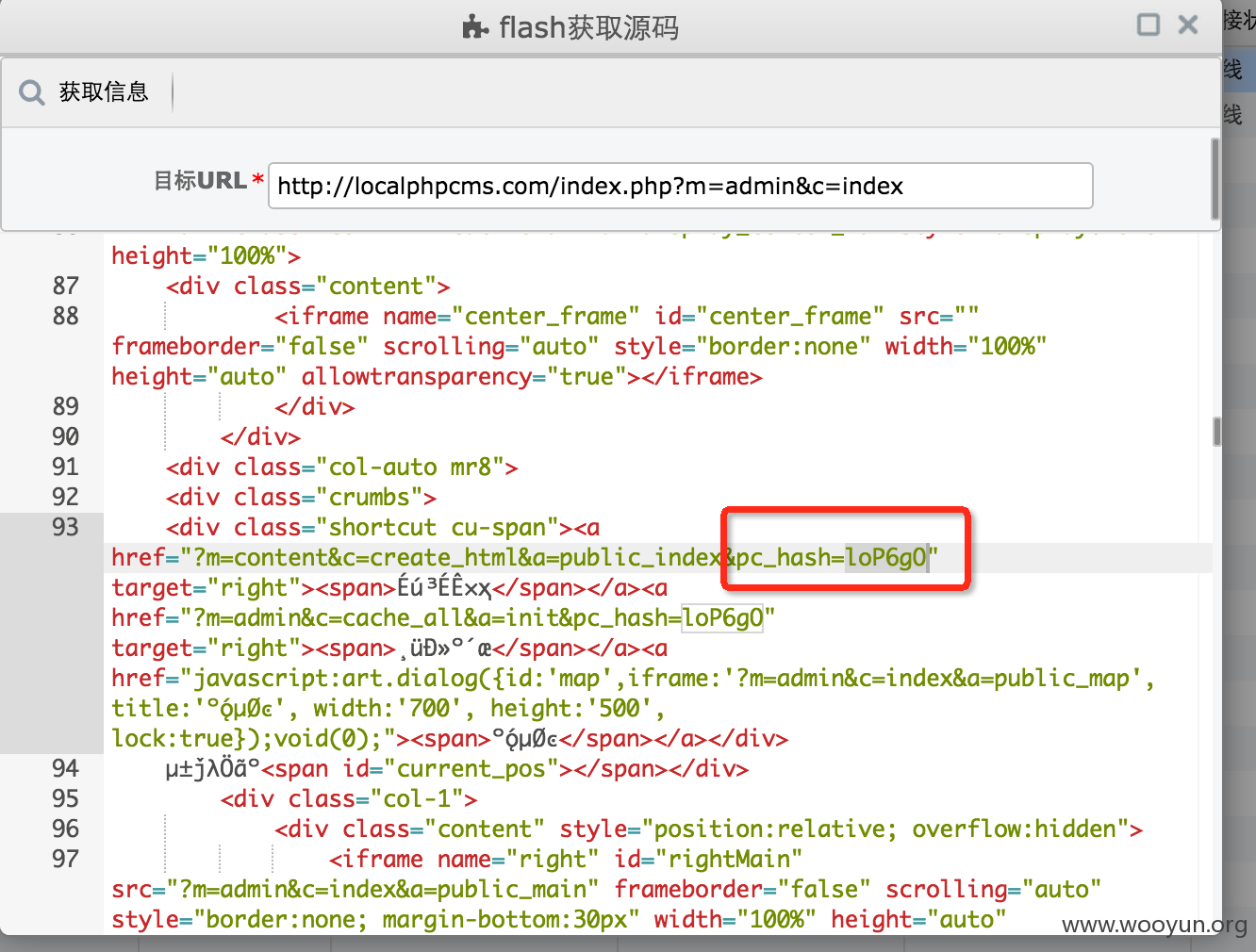Click the 目标URL input field
This screenshot has height=952, width=1256.
[681, 186]
